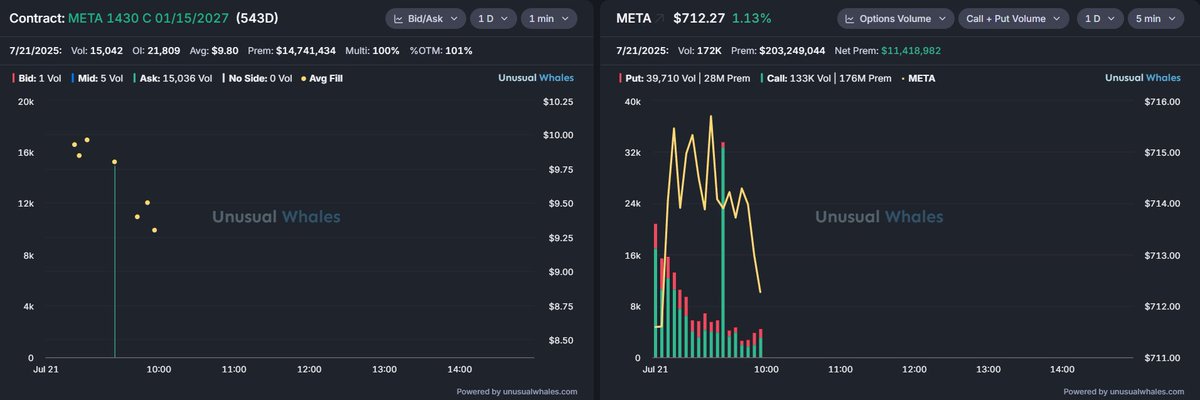Toggle the META price line in legend
The image size is (1200, 400).
click(x=918, y=77)
